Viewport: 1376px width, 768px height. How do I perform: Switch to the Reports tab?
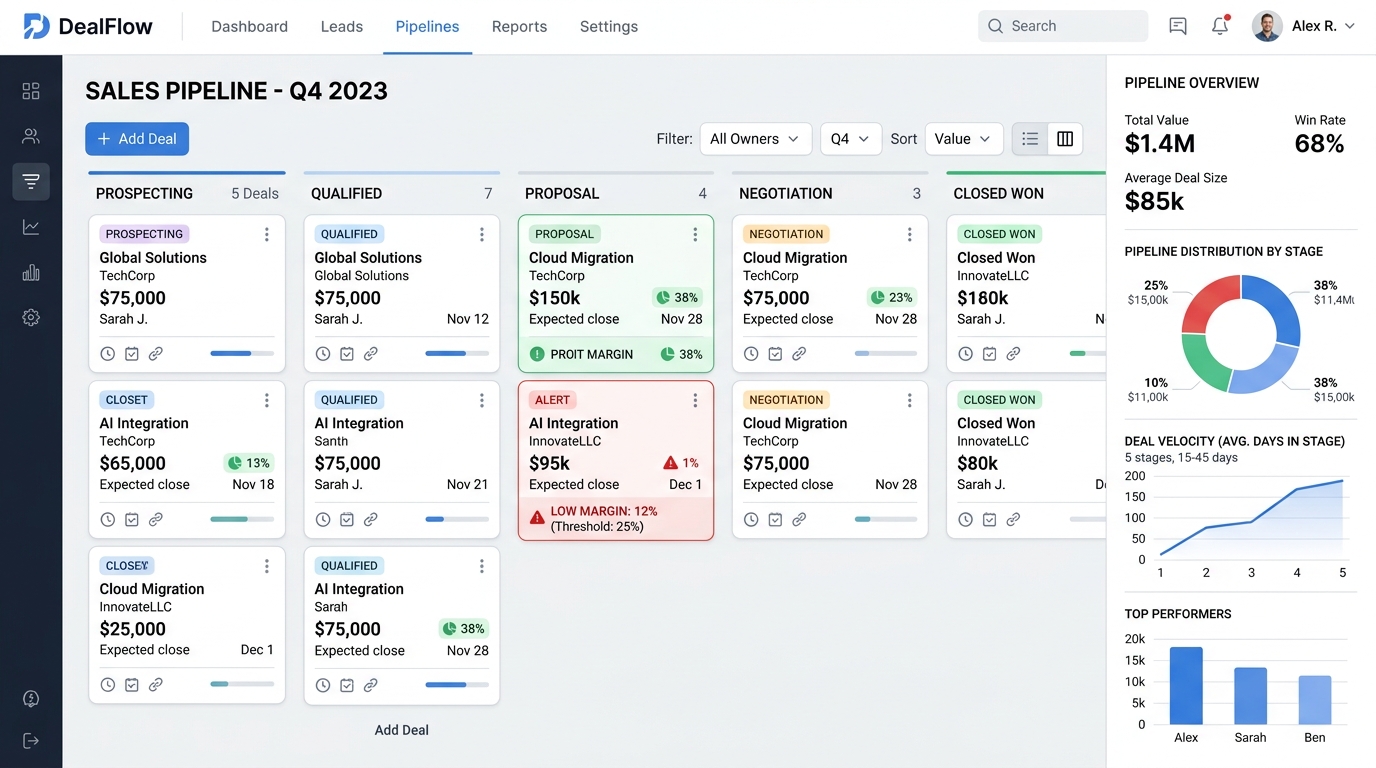point(519,27)
